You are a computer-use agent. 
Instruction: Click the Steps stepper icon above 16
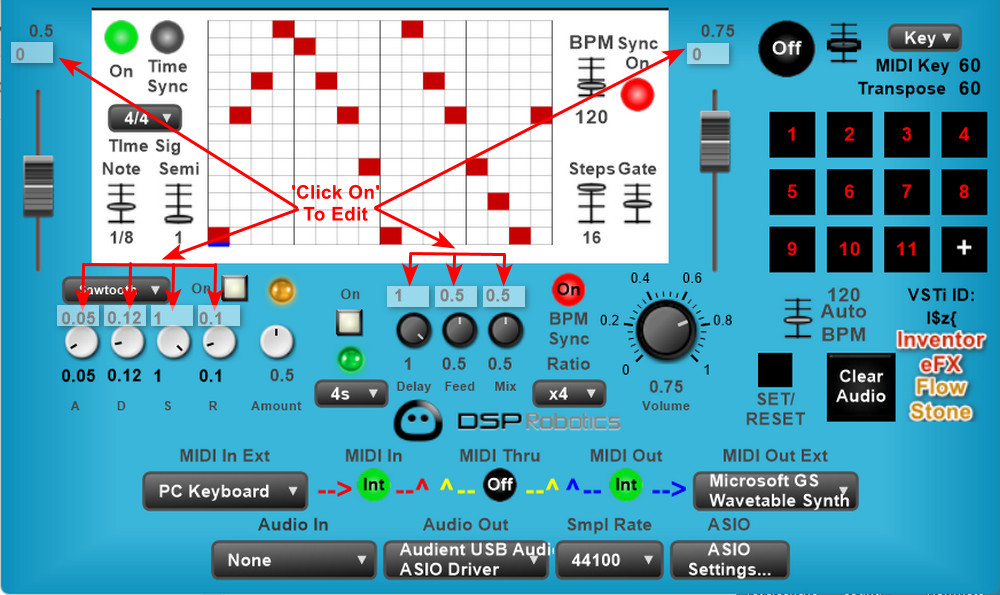coord(591,203)
